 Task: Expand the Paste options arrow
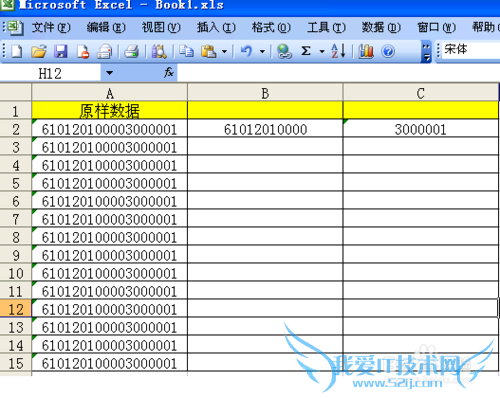[x=224, y=52]
